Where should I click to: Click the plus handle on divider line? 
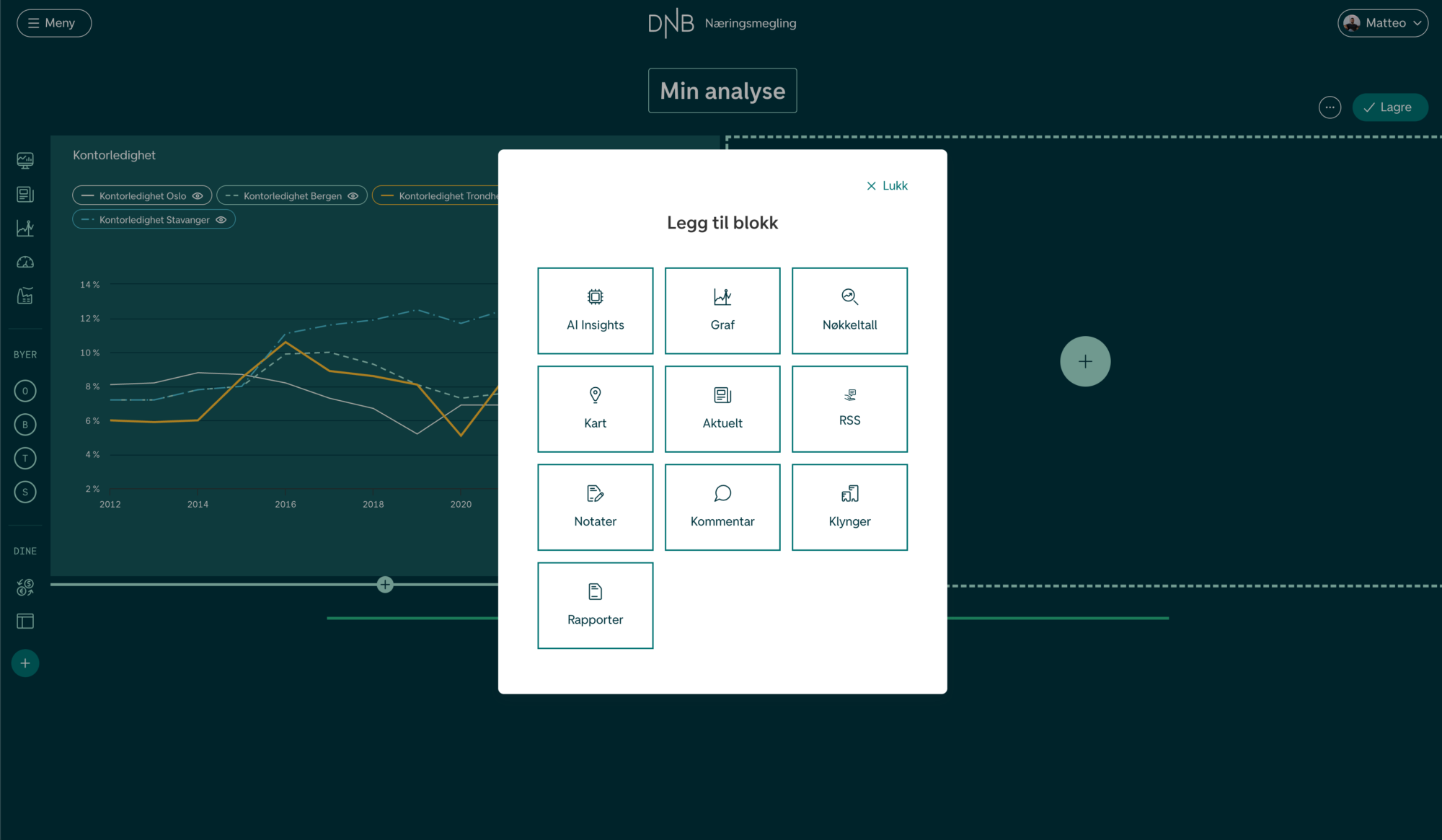(385, 585)
